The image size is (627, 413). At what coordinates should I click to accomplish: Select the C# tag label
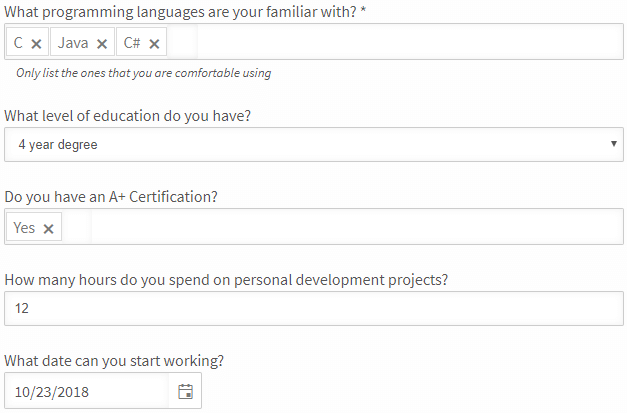click(132, 43)
